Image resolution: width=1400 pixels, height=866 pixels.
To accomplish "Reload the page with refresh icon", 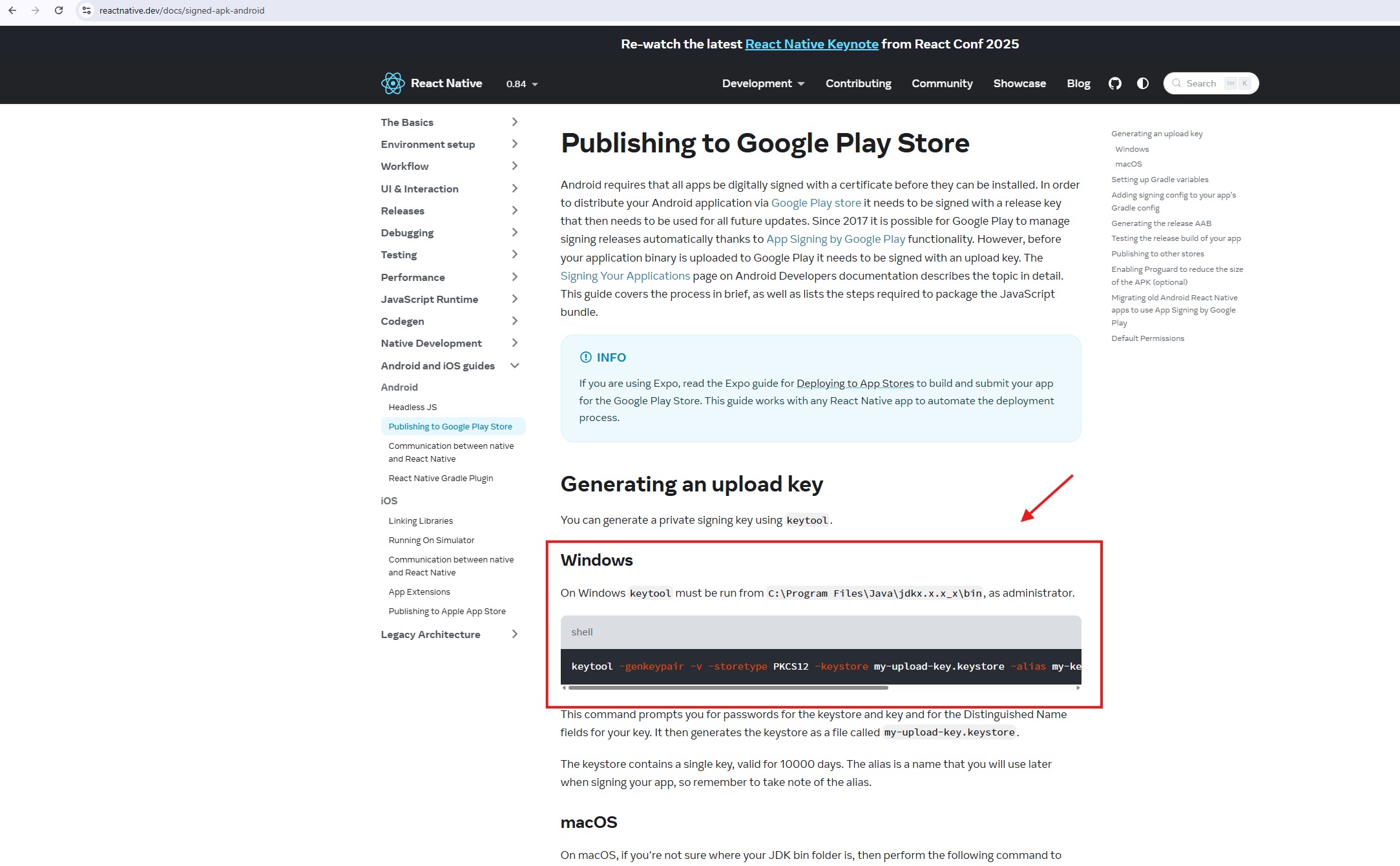I will click(59, 10).
